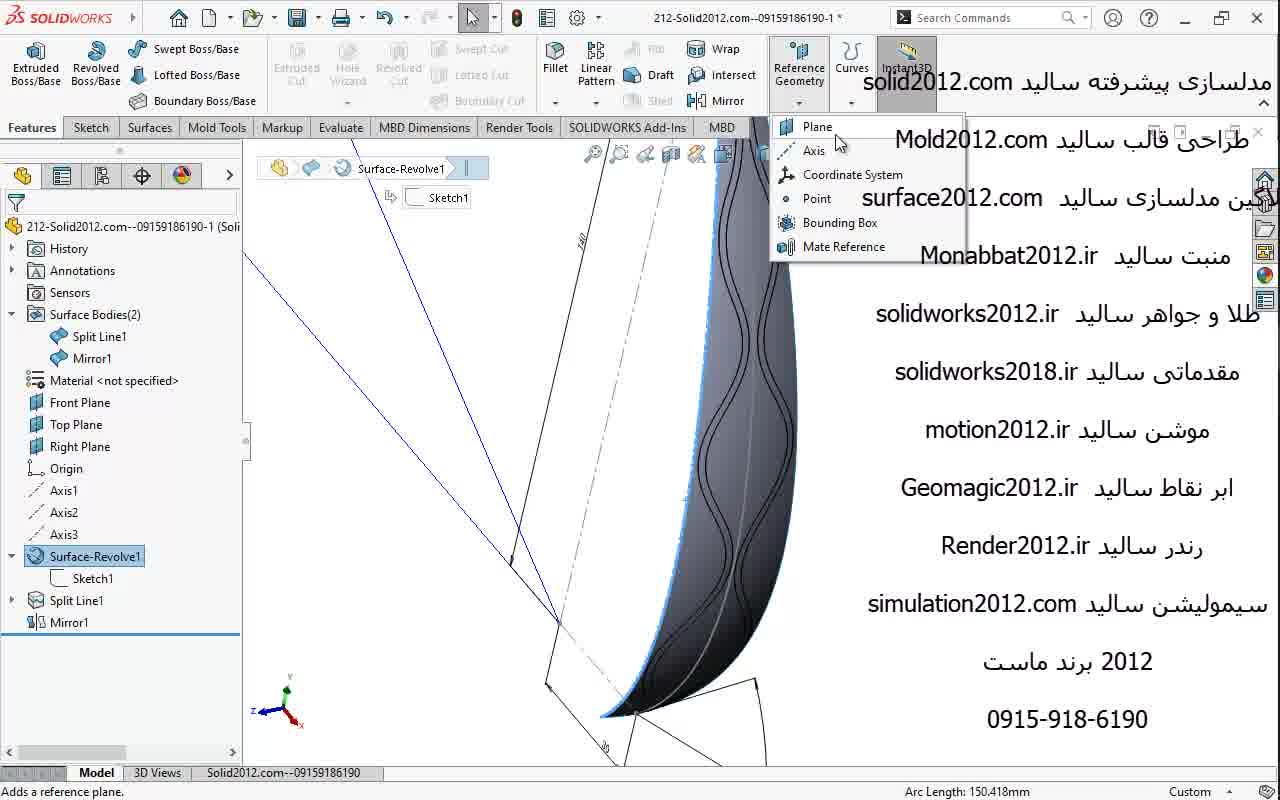
Task: Click the filter funnel icon in the tree
Action: coord(15,203)
